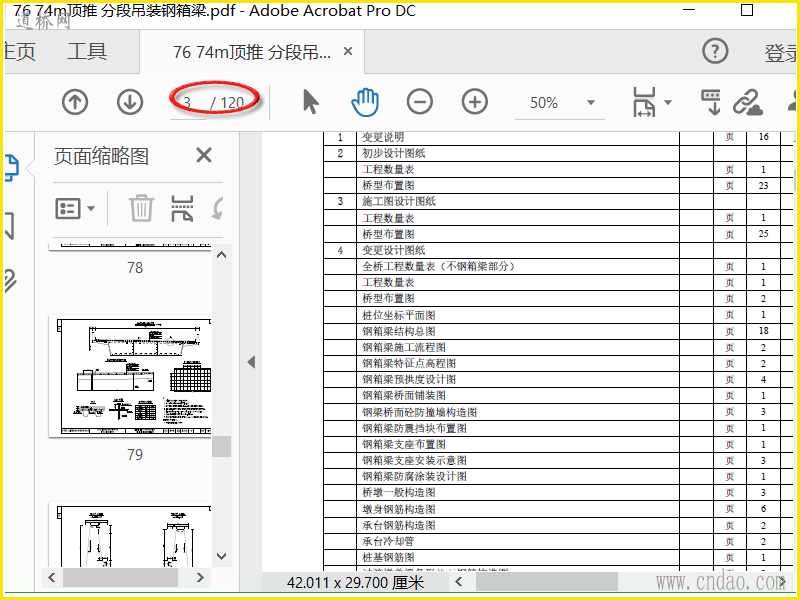Screen dimensions: 800x600
Task: Delete selected page with trash icon
Action: coord(141,208)
